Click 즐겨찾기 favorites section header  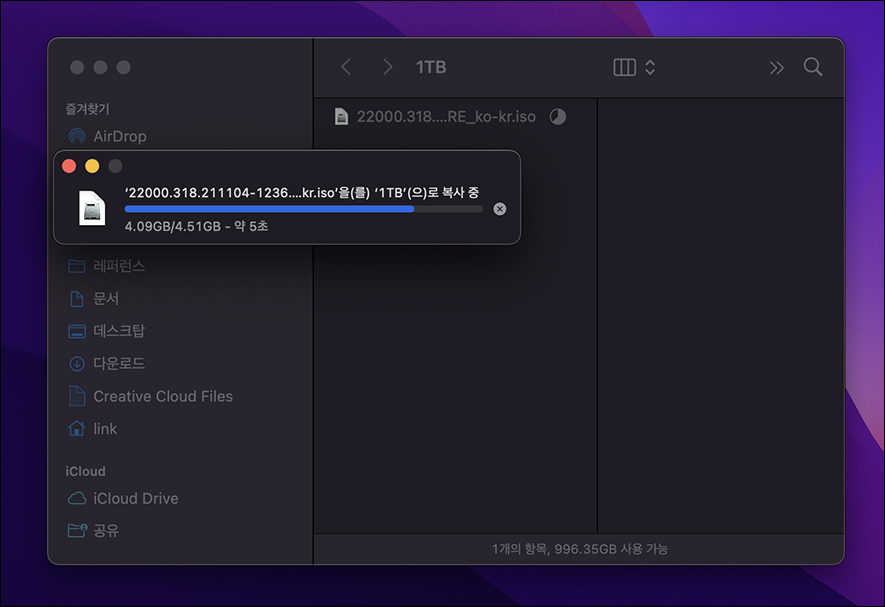pos(87,109)
